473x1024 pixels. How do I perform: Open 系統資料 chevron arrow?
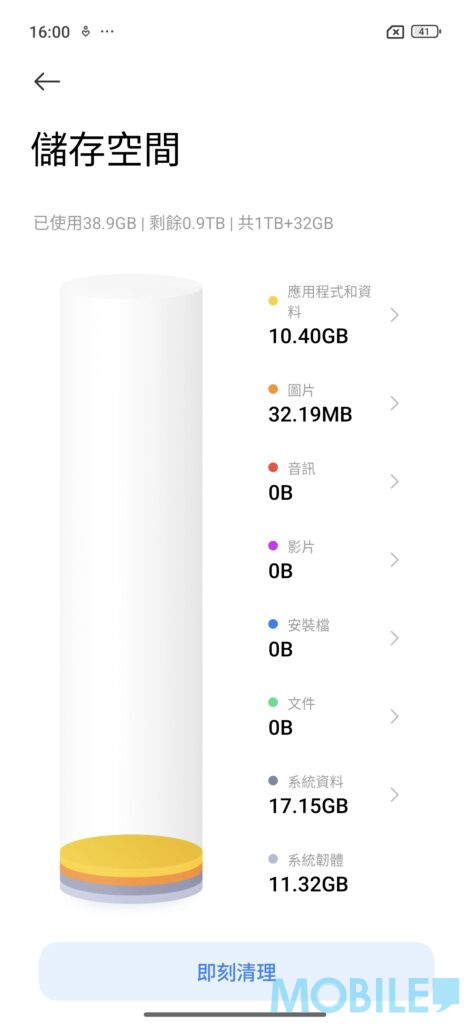[x=394, y=795]
